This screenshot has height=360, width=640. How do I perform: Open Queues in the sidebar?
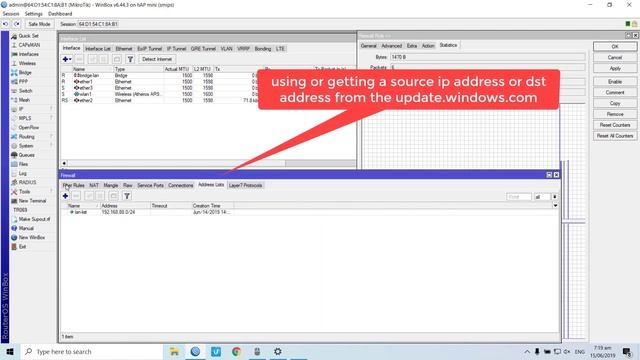coord(26,155)
